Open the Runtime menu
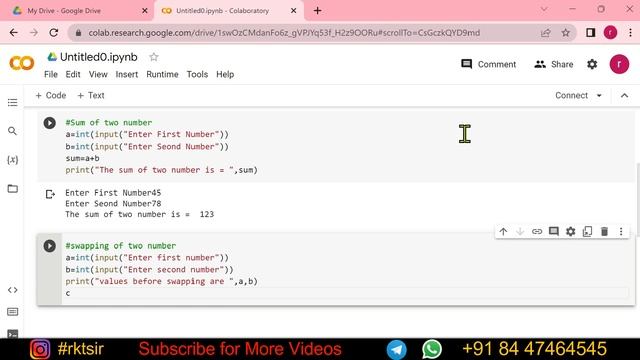The image size is (640, 360). pos(162,74)
